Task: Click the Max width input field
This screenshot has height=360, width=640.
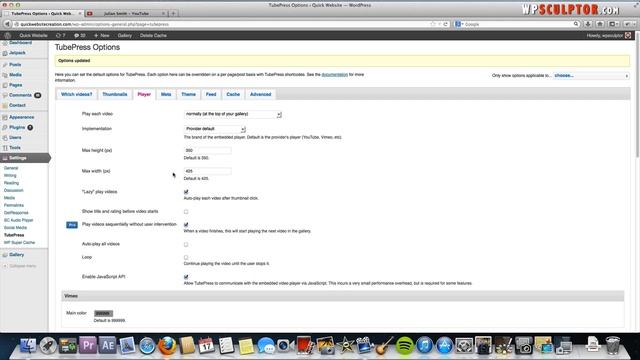Action: (208, 171)
